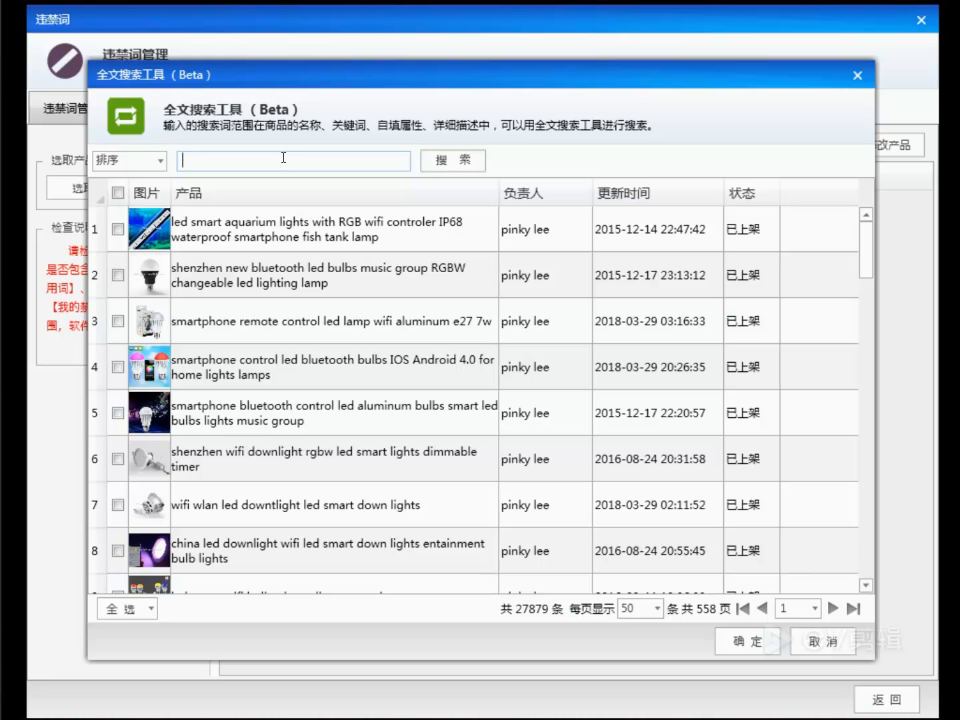960x720 pixels.
Task: Sort by the 产品 column header
Action: coord(334,193)
